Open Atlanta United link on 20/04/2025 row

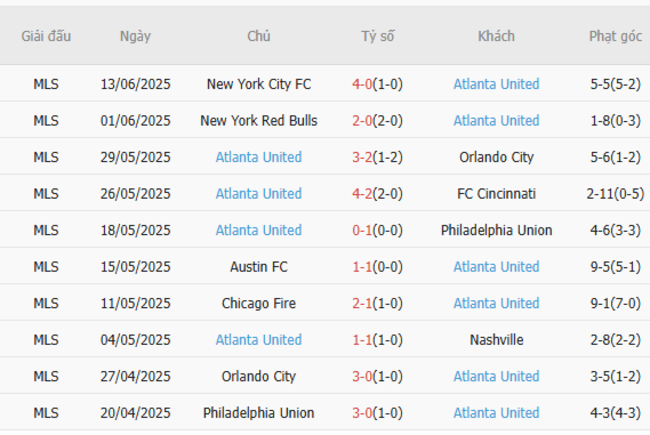click(496, 413)
